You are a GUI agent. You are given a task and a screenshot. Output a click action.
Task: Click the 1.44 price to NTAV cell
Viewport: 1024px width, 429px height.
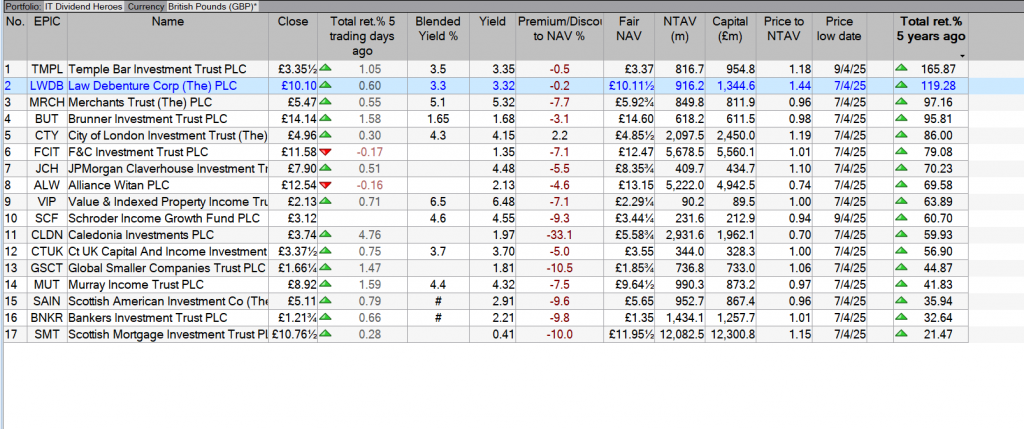click(x=784, y=86)
